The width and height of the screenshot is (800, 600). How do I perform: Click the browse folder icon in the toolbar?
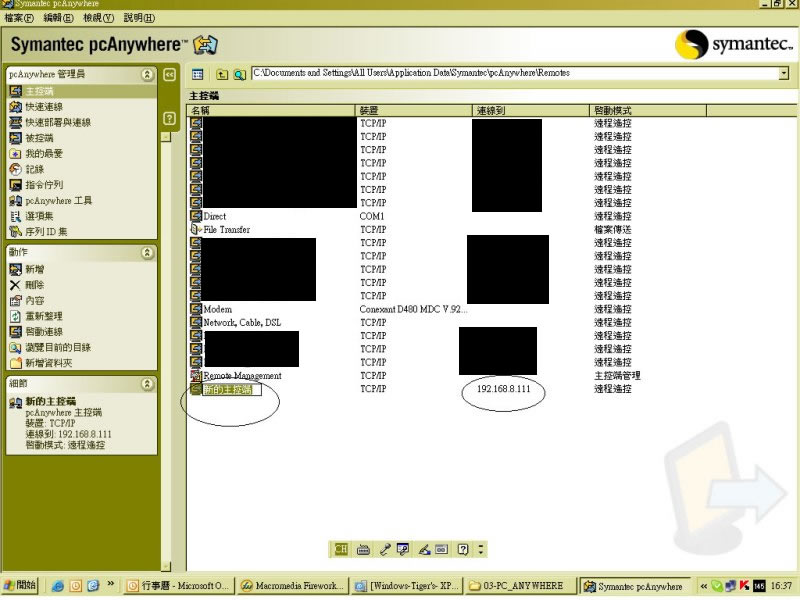click(x=240, y=74)
